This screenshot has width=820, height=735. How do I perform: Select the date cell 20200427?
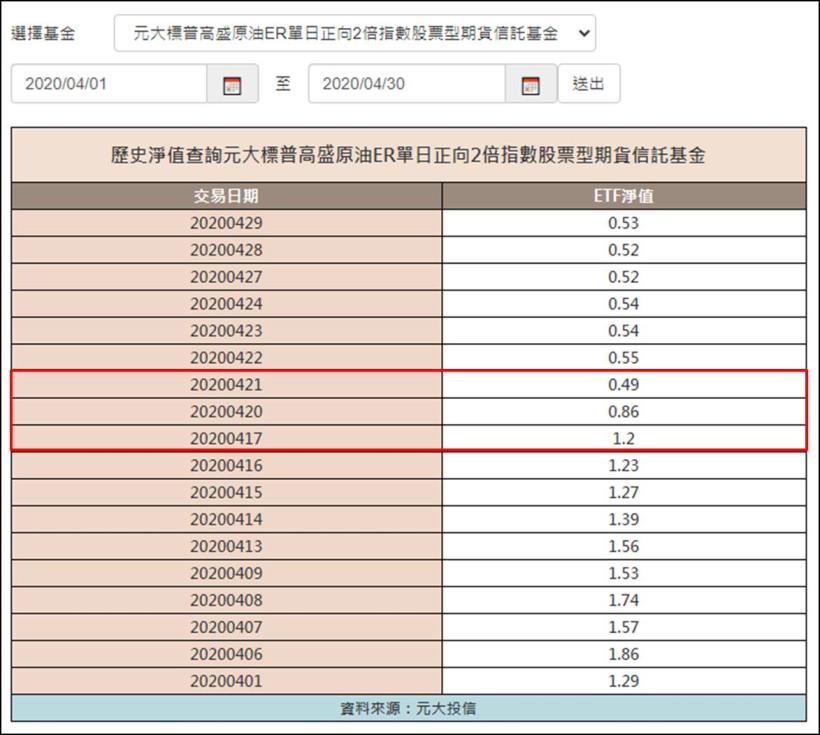[x=226, y=277]
